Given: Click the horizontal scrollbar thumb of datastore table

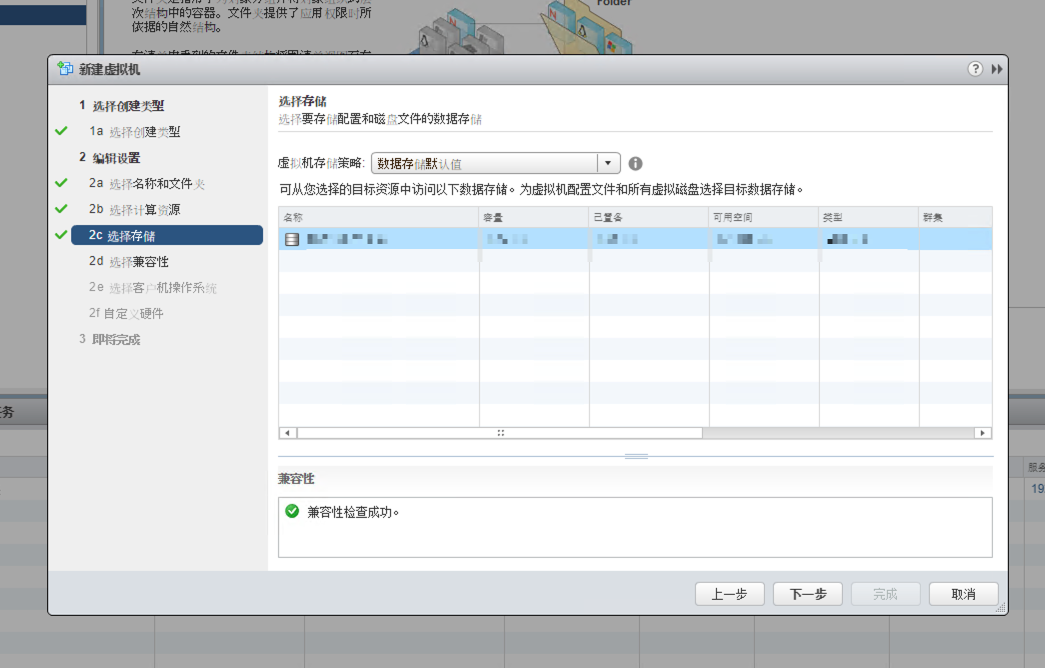Looking at the screenshot, I should point(500,433).
